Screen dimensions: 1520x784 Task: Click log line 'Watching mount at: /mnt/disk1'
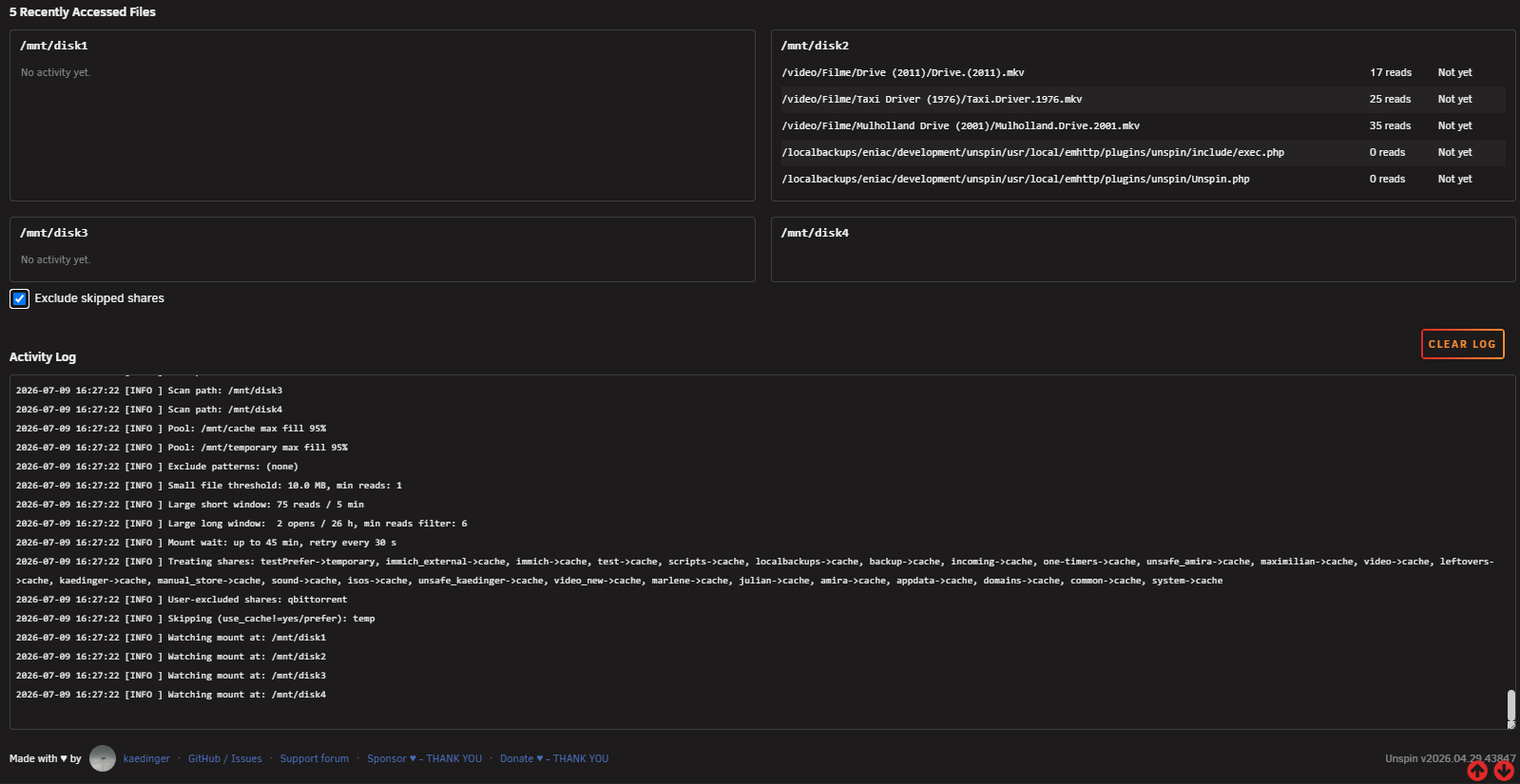pyautogui.click(x=171, y=638)
